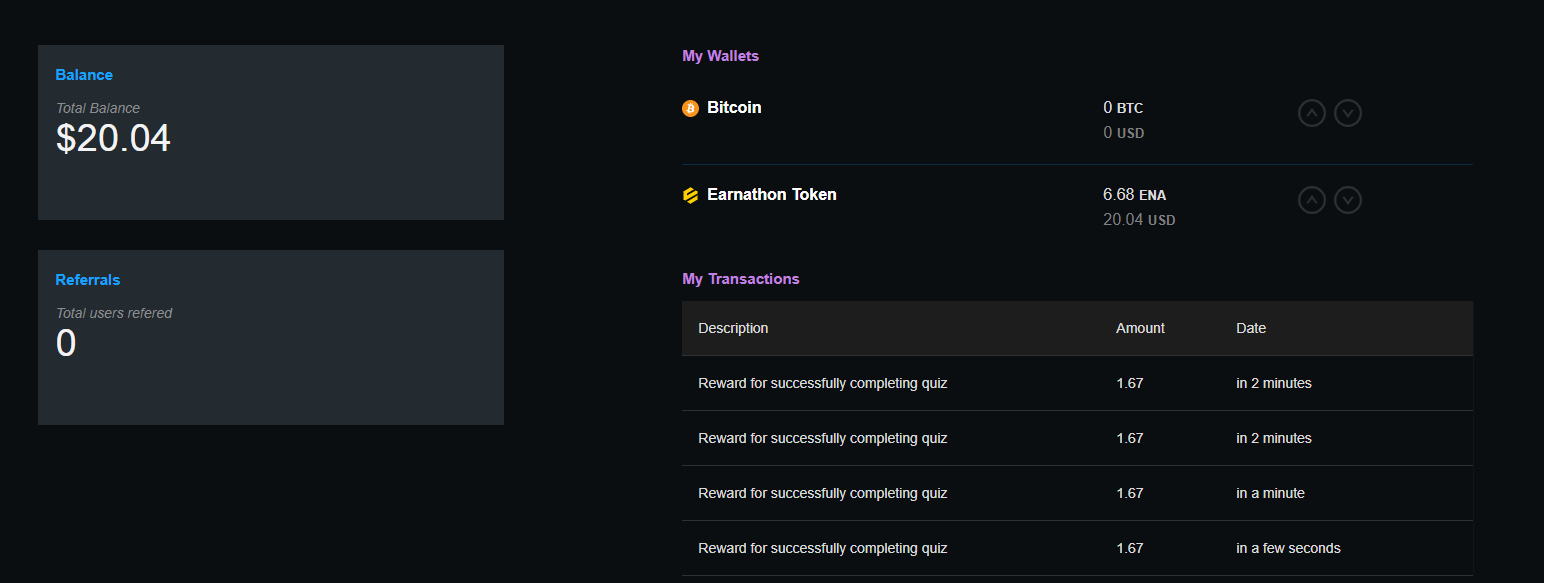Sort by the Description column header

(733, 328)
